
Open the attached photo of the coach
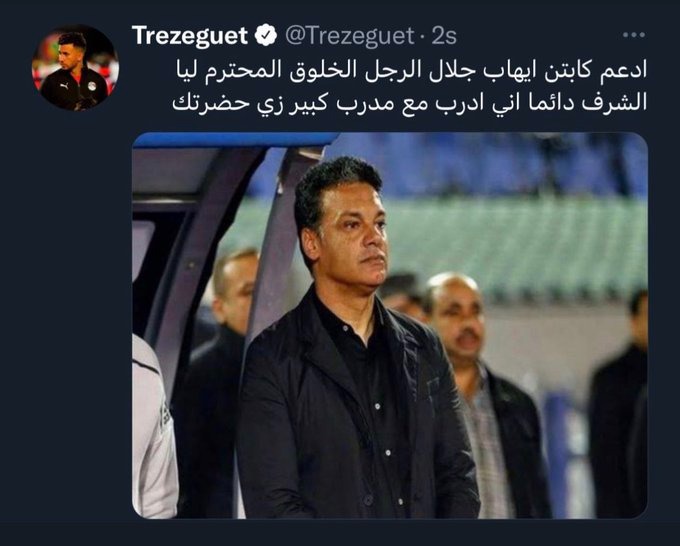click(x=390, y=325)
